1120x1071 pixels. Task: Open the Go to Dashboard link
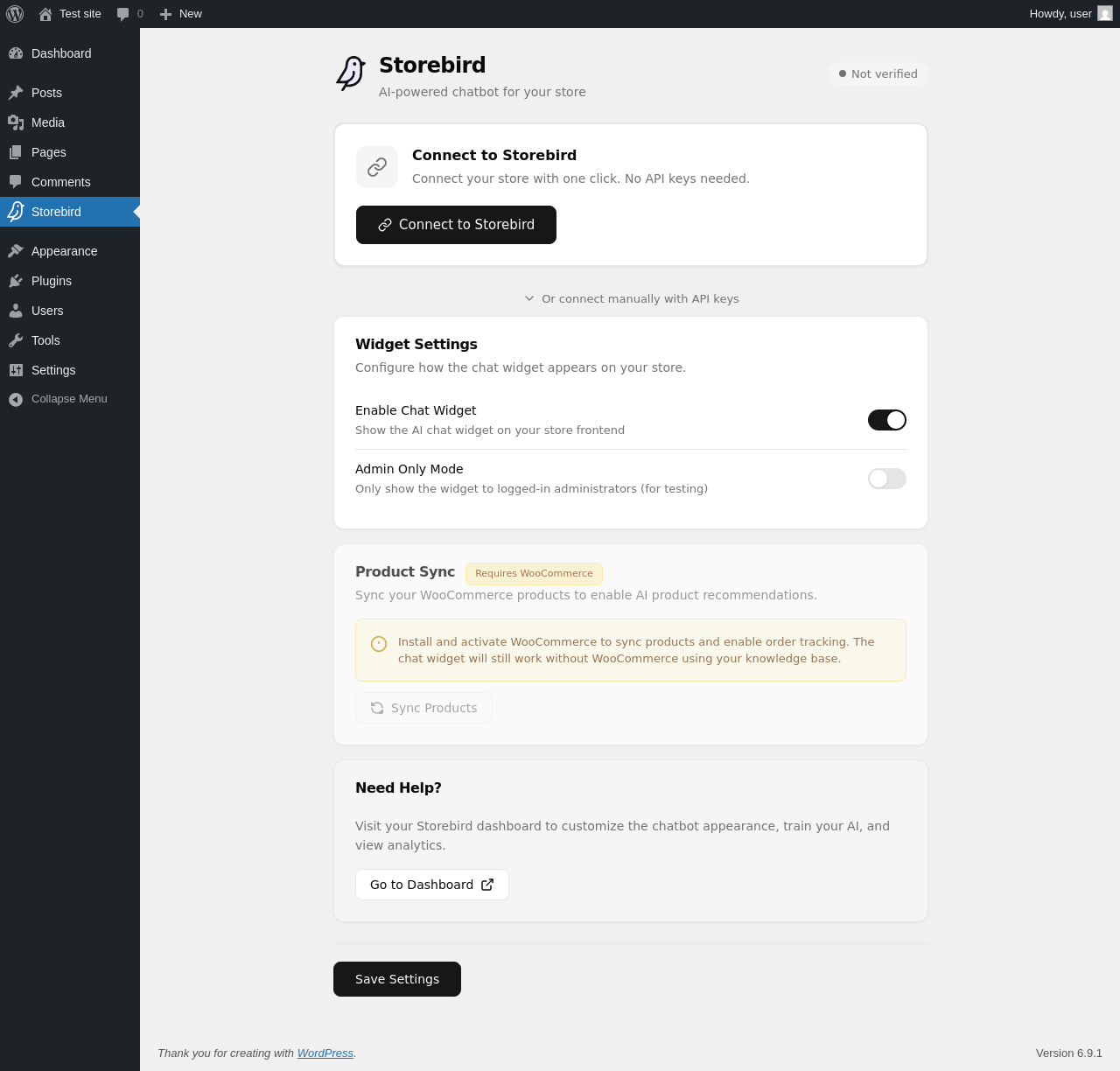coord(432,885)
